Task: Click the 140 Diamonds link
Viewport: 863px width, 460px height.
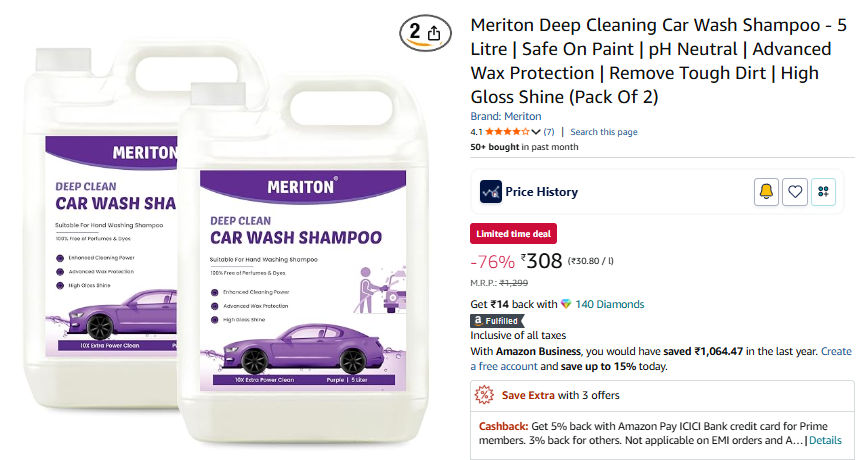Action: click(609, 304)
